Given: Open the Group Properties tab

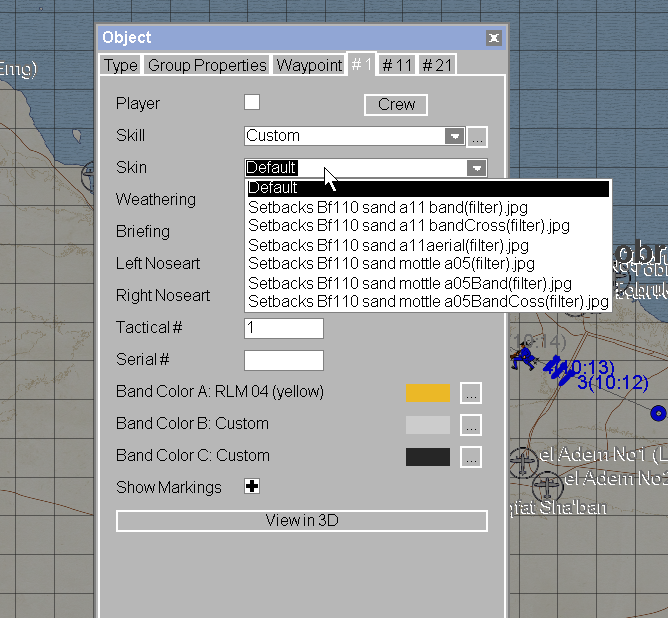Looking at the screenshot, I should (207, 65).
